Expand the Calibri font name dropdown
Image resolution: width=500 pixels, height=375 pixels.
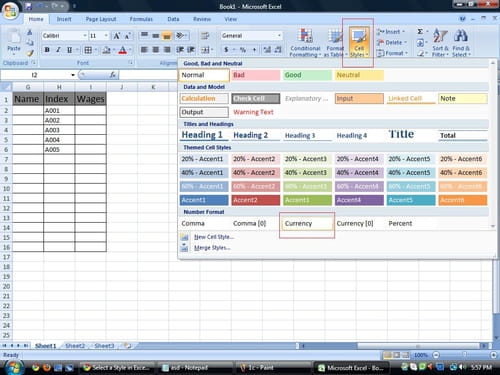[85, 36]
